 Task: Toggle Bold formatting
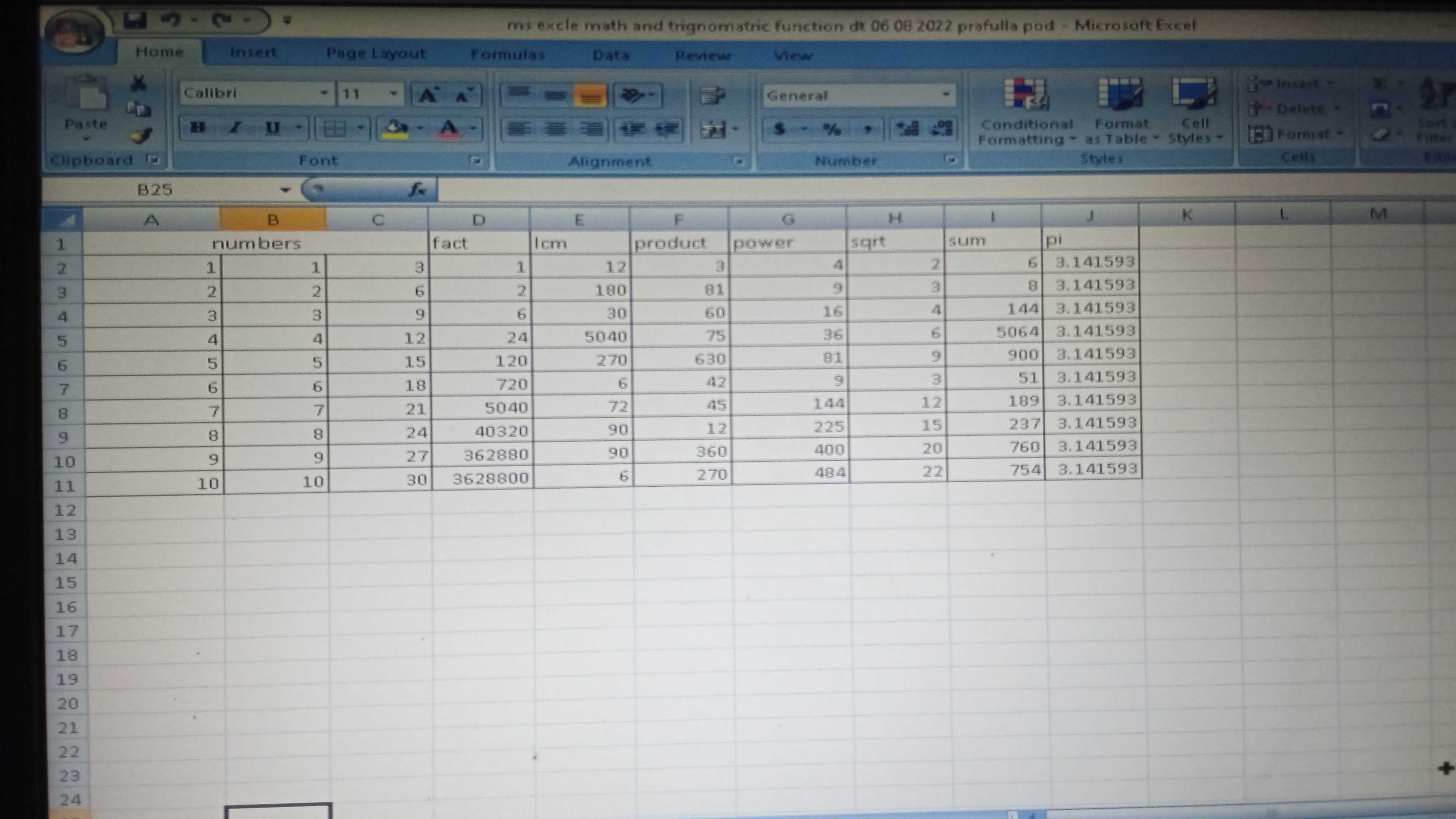(x=197, y=128)
